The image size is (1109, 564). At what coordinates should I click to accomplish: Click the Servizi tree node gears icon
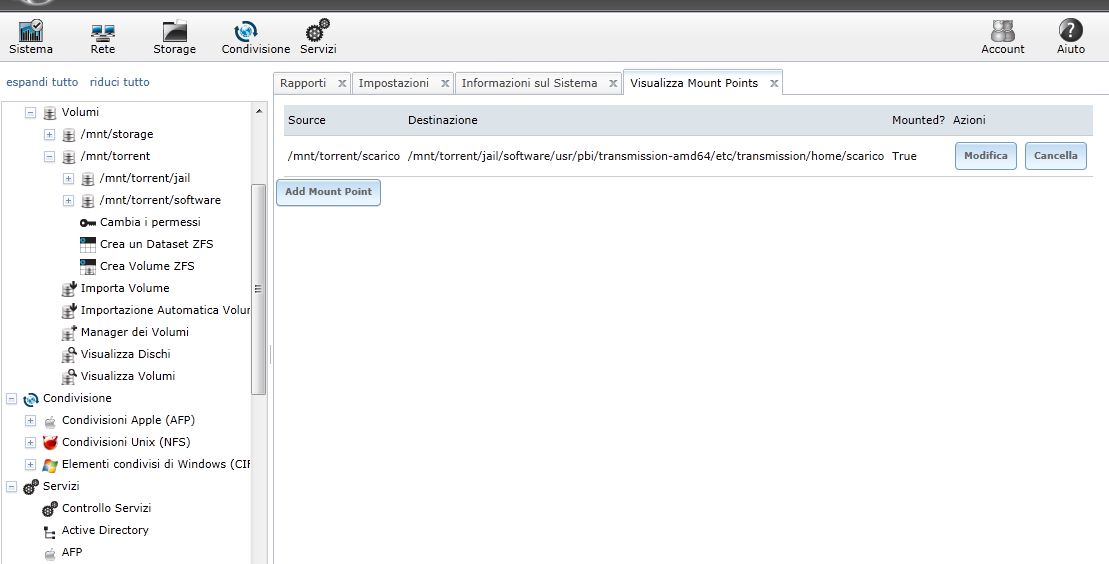tap(30, 487)
